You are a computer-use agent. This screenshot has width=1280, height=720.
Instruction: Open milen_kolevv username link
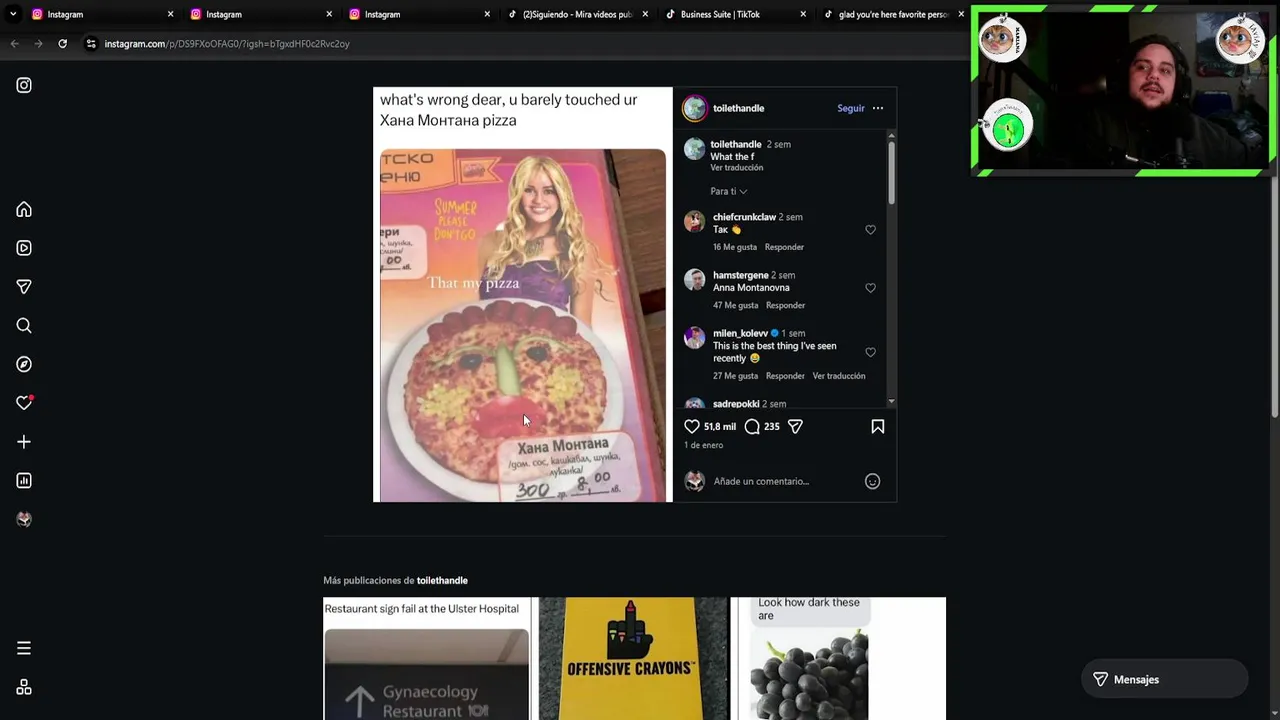pos(740,333)
